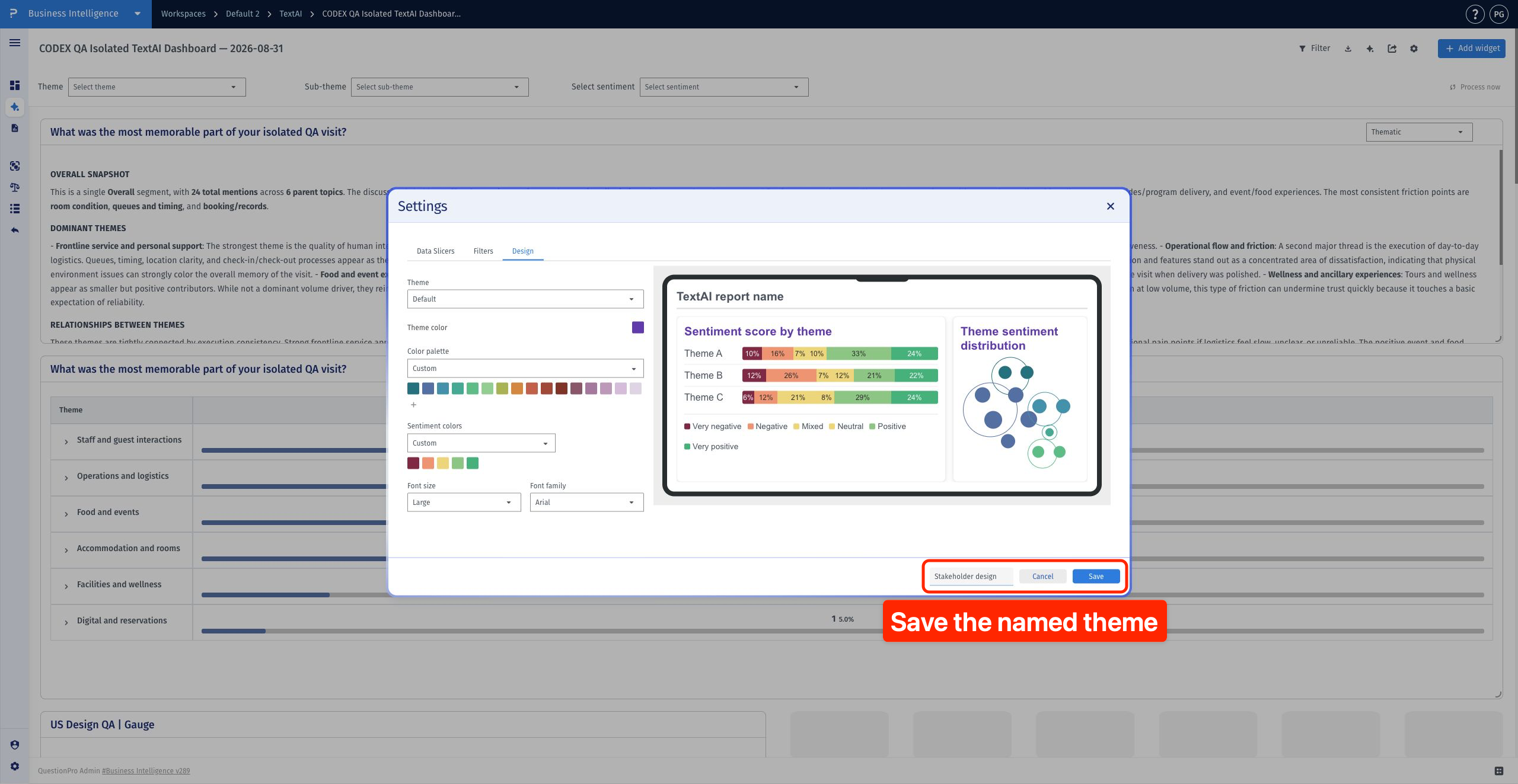The width and height of the screenshot is (1518, 784).
Task: Click the Add widget button
Action: pyautogui.click(x=1472, y=49)
